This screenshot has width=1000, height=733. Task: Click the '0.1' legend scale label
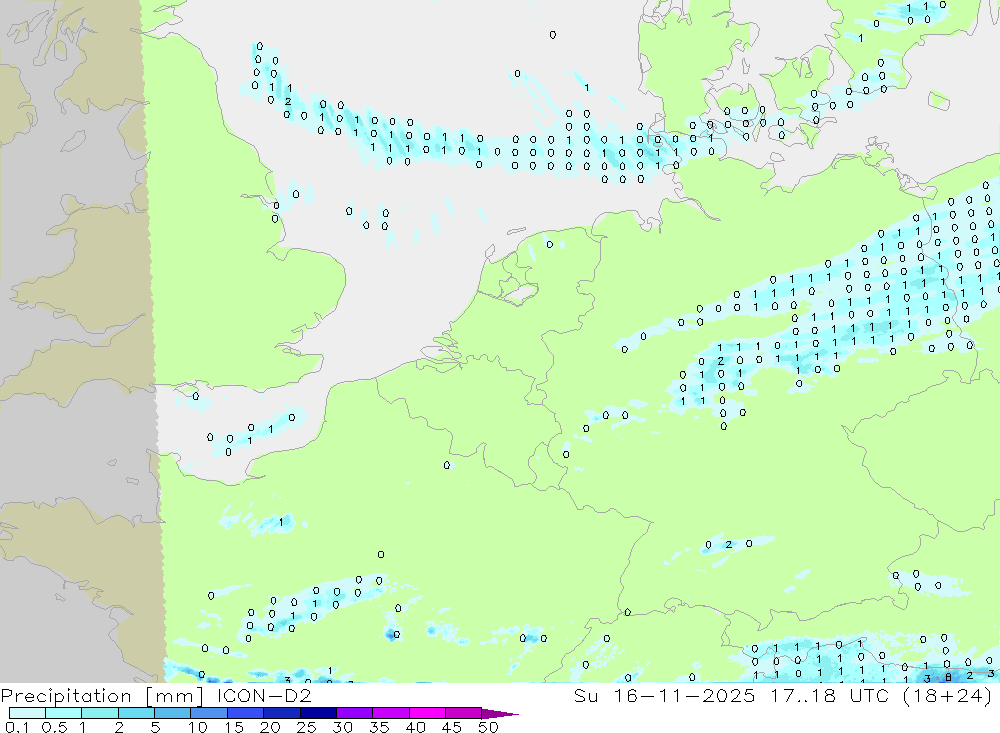click(17, 727)
